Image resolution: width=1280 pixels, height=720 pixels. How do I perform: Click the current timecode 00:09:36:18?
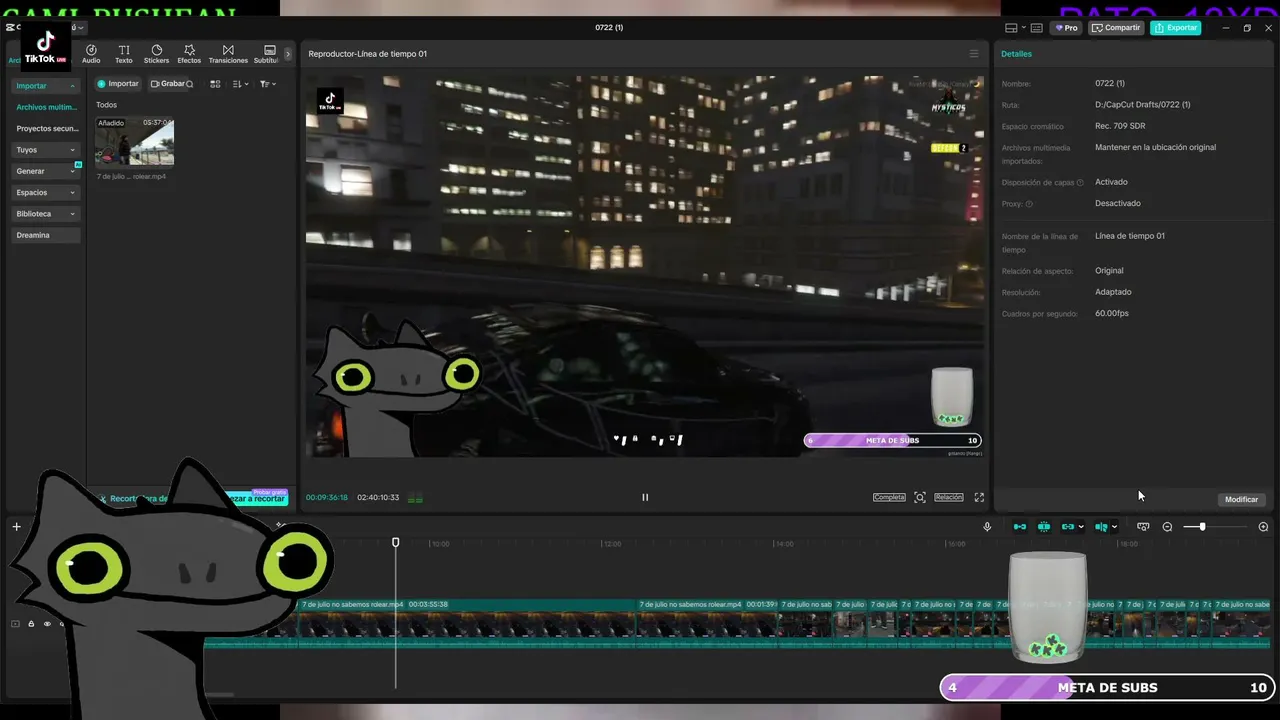pos(327,498)
